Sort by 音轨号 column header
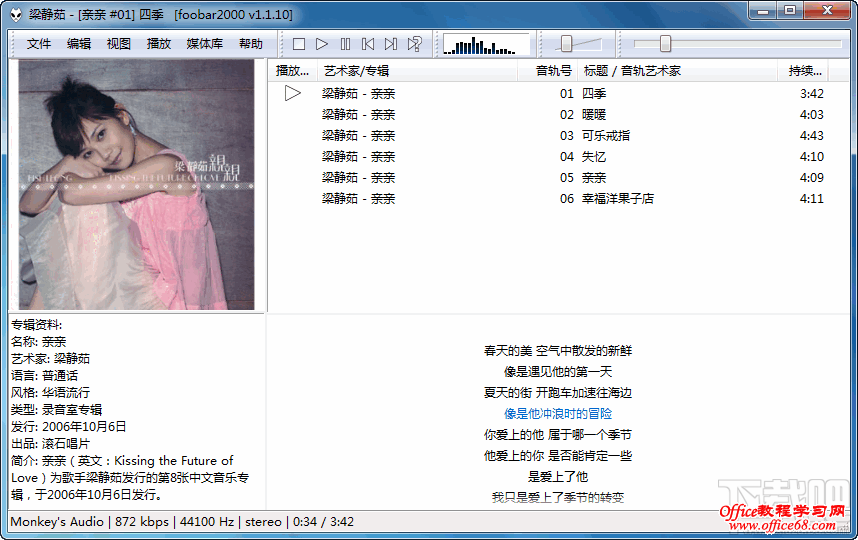 (547, 71)
